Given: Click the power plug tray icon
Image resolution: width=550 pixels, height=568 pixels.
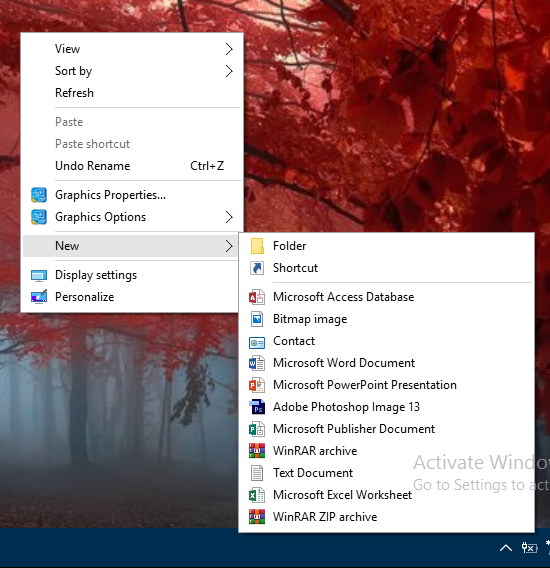Looking at the screenshot, I should pos(529,548).
